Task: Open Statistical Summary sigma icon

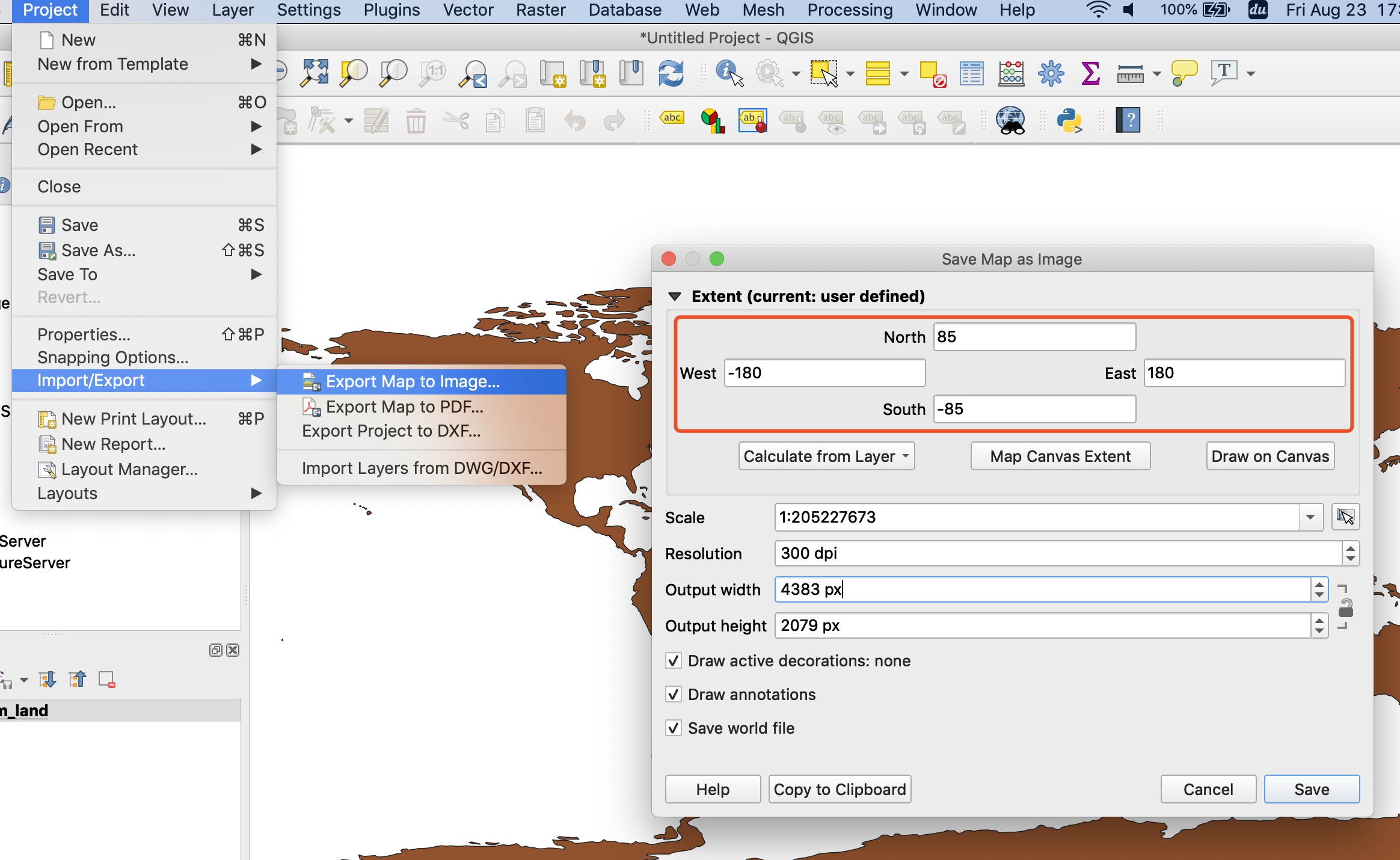Action: [x=1091, y=73]
